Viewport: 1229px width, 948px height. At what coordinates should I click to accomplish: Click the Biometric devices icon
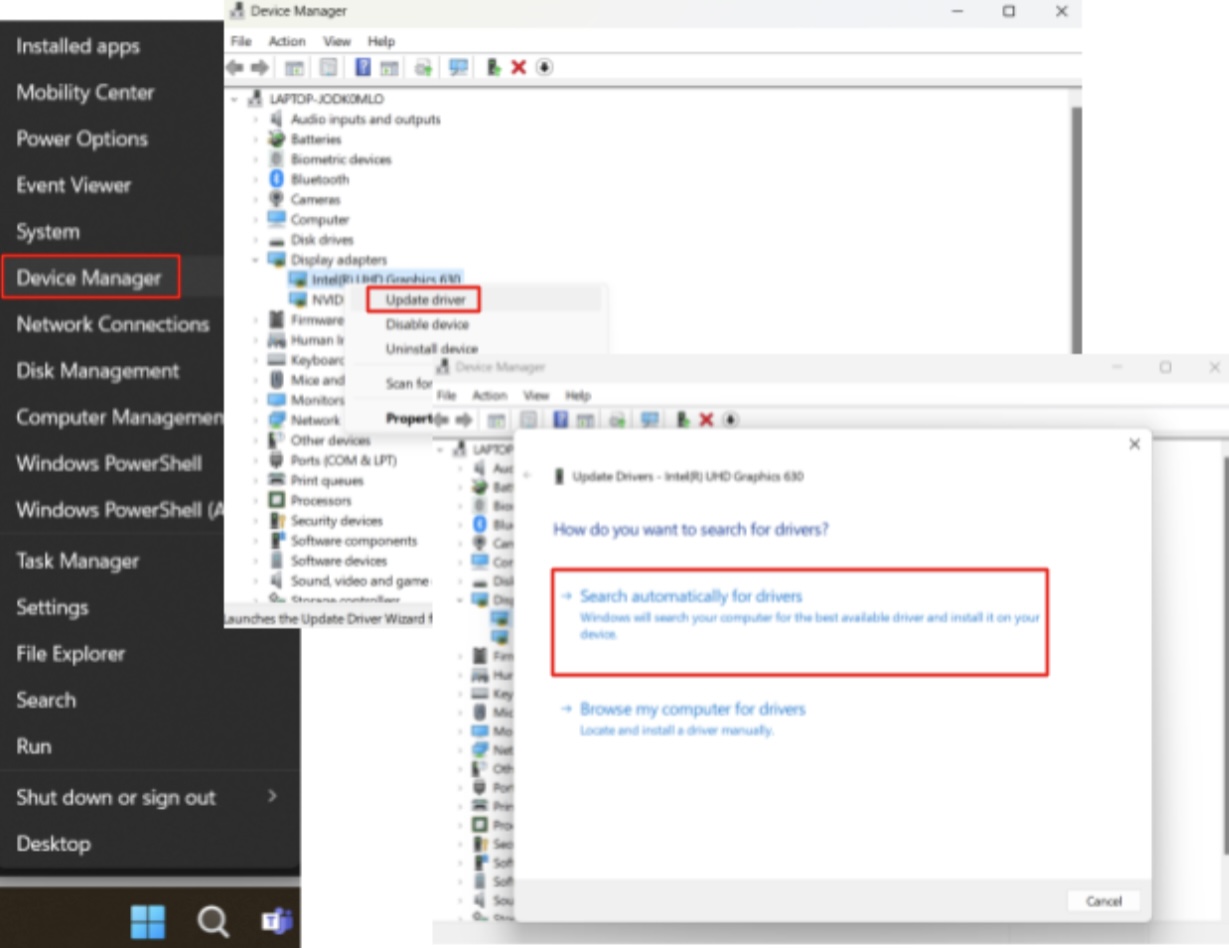coord(277,159)
